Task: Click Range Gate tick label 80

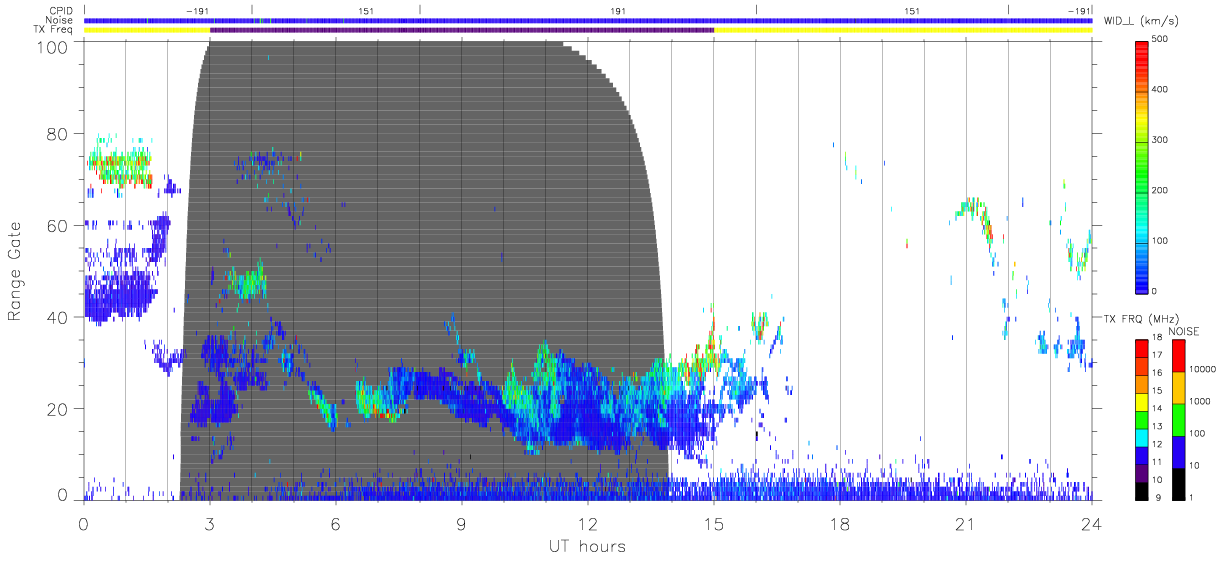Action: (x=58, y=134)
